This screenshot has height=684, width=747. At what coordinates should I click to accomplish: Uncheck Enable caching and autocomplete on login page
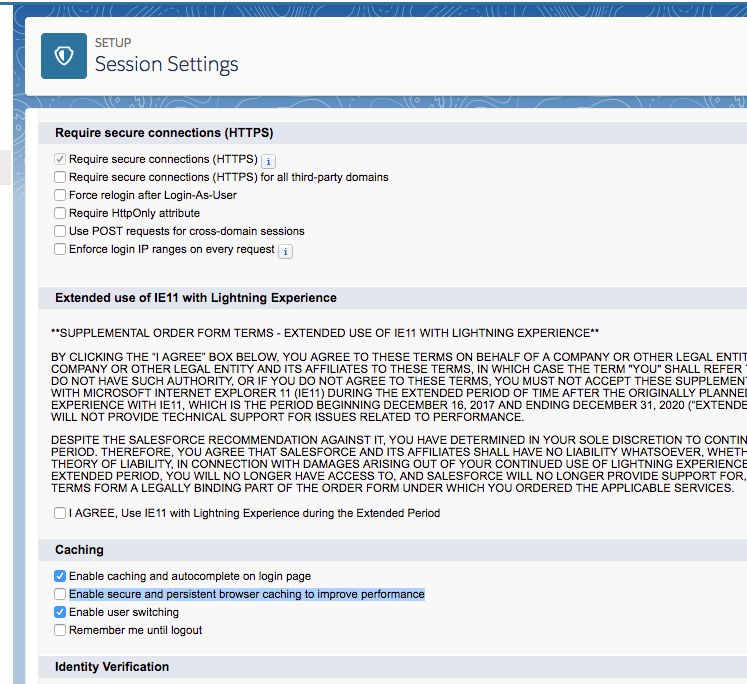point(60,576)
